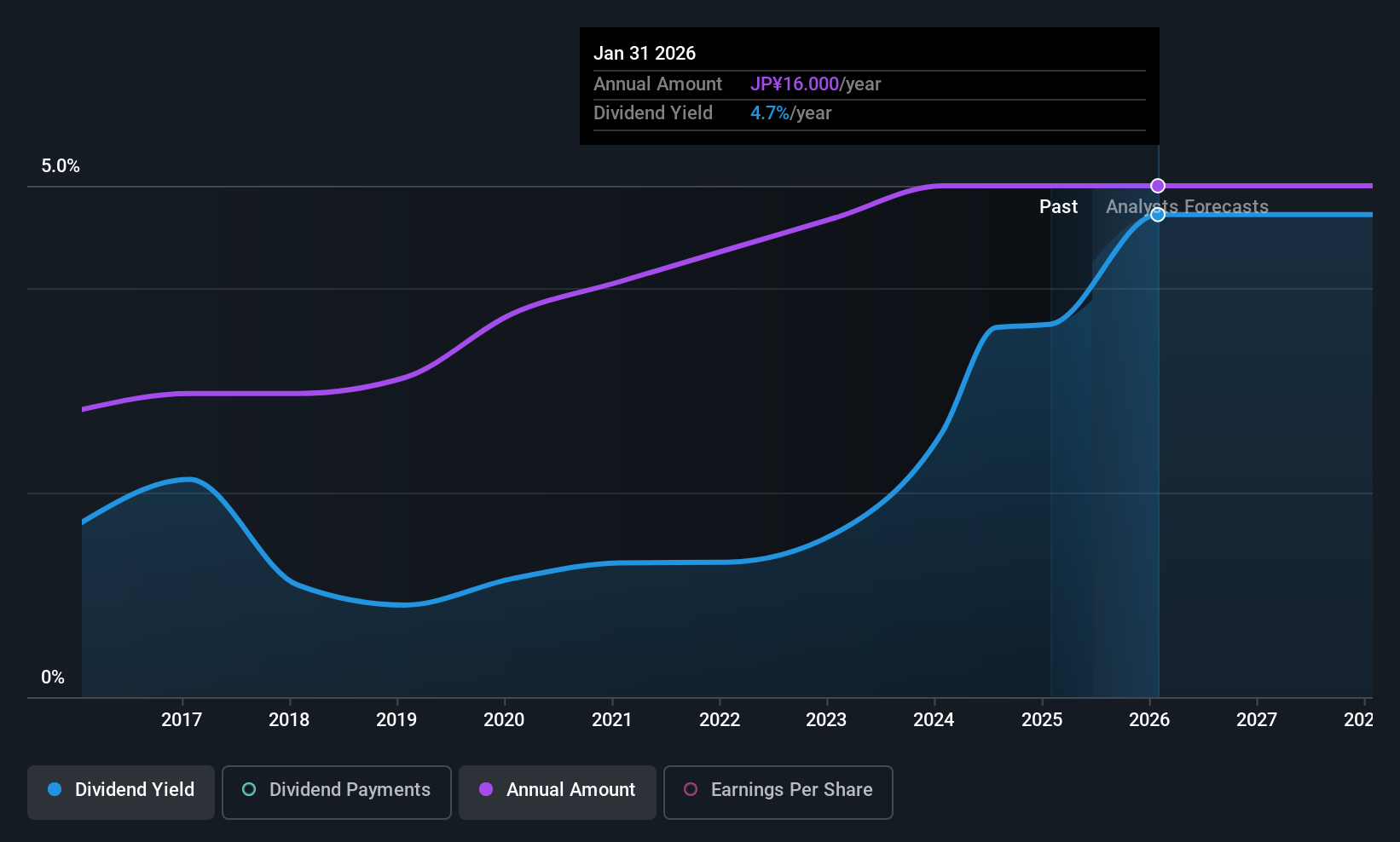Click the 2022 x-axis label
This screenshot has width=1400, height=842.
click(x=720, y=720)
